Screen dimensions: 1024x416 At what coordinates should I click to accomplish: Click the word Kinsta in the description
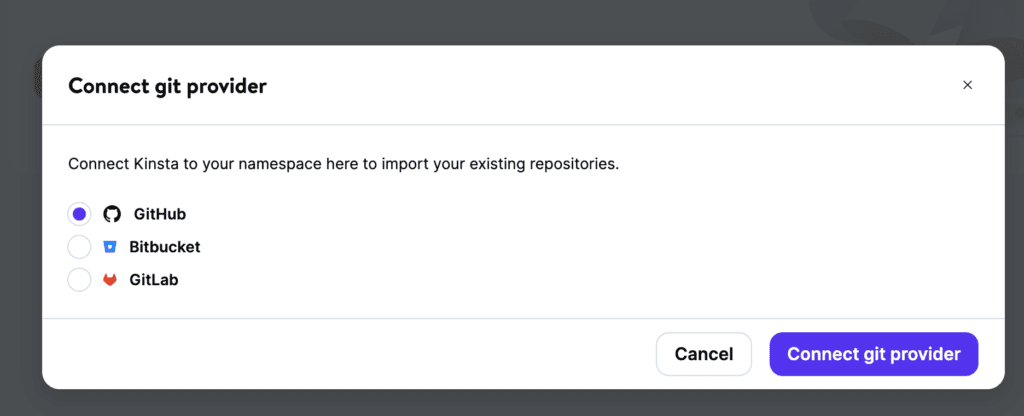click(x=157, y=163)
